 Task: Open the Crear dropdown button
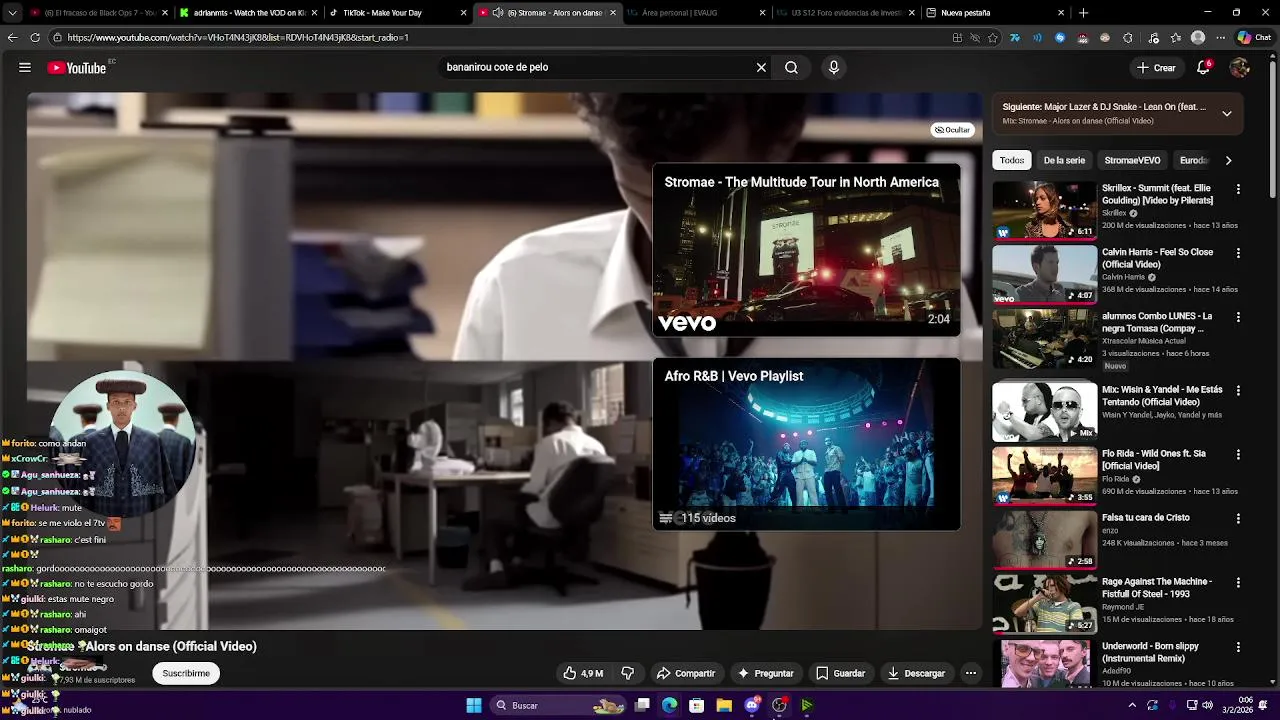[x=1156, y=68]
